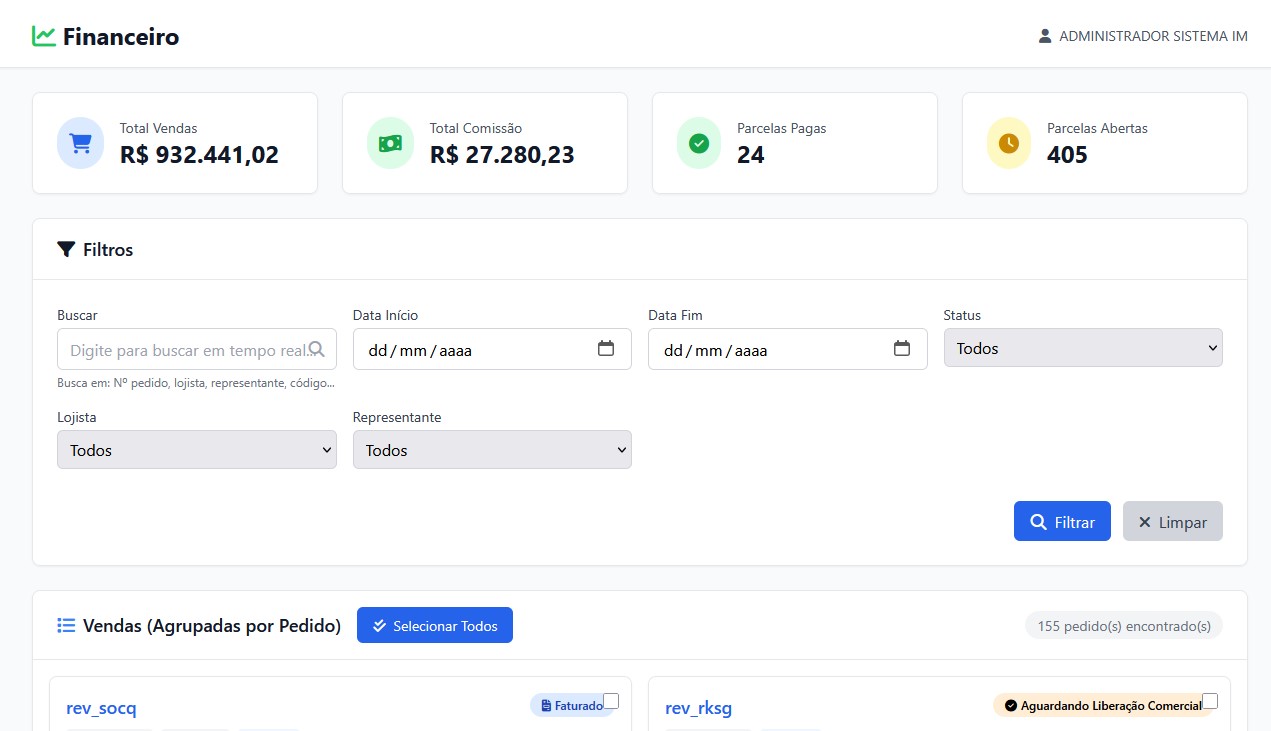The width and height of the screenshot is (1271, 731).
Task: Click the Total Comissão money icon
Action: (x=390, y=143)
